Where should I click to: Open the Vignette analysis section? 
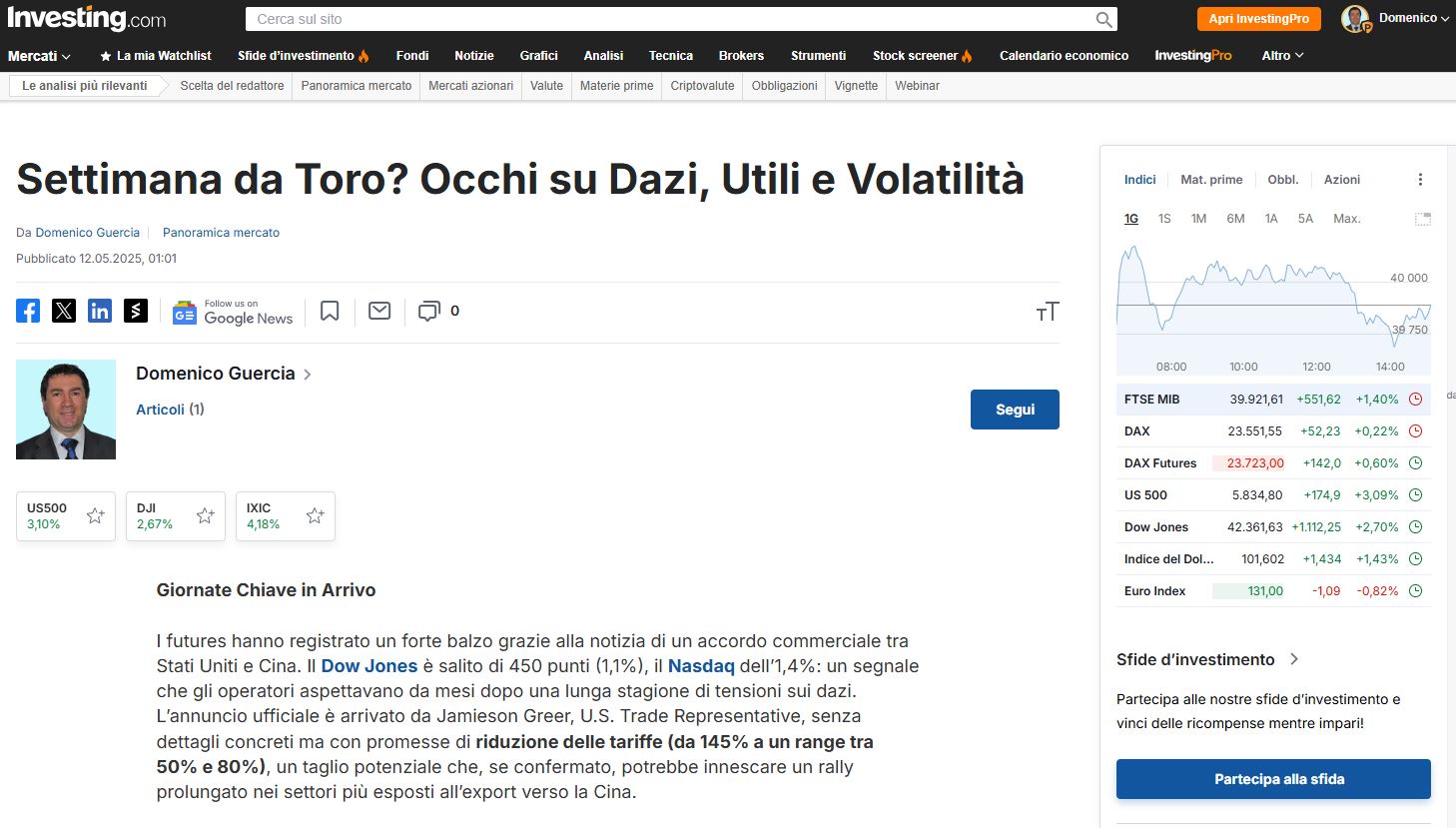(856, 86)
